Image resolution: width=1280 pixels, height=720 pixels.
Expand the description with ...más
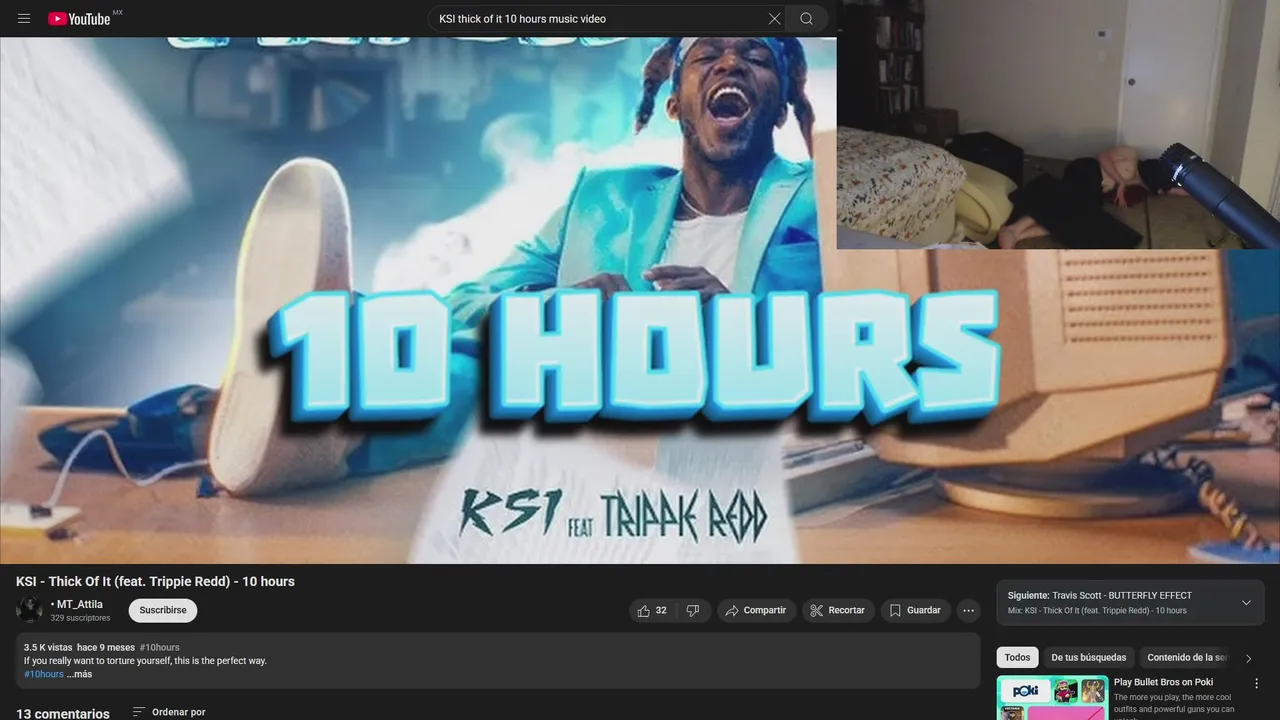(80, 674)
